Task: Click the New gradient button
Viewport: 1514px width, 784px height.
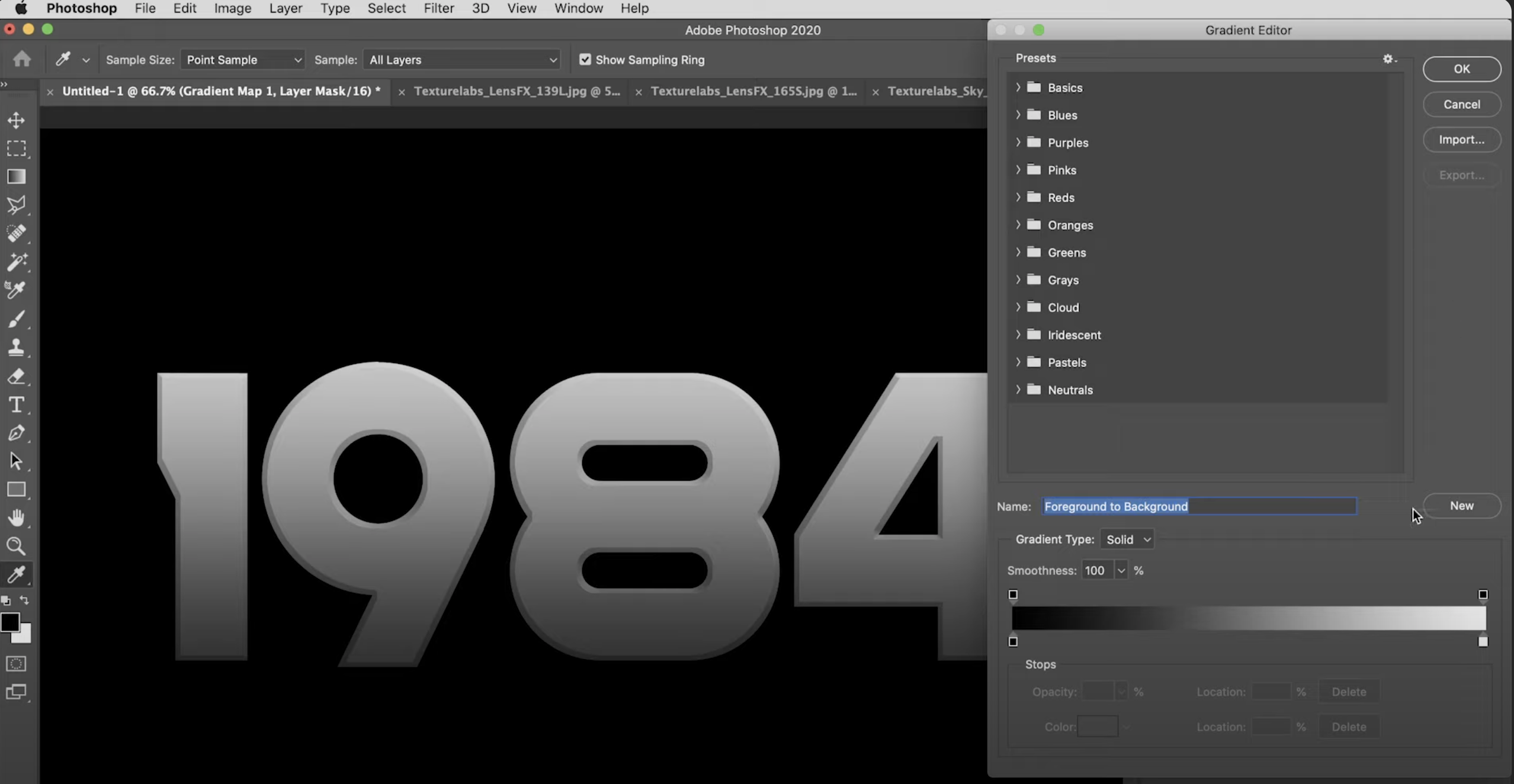Action: 1461,506
